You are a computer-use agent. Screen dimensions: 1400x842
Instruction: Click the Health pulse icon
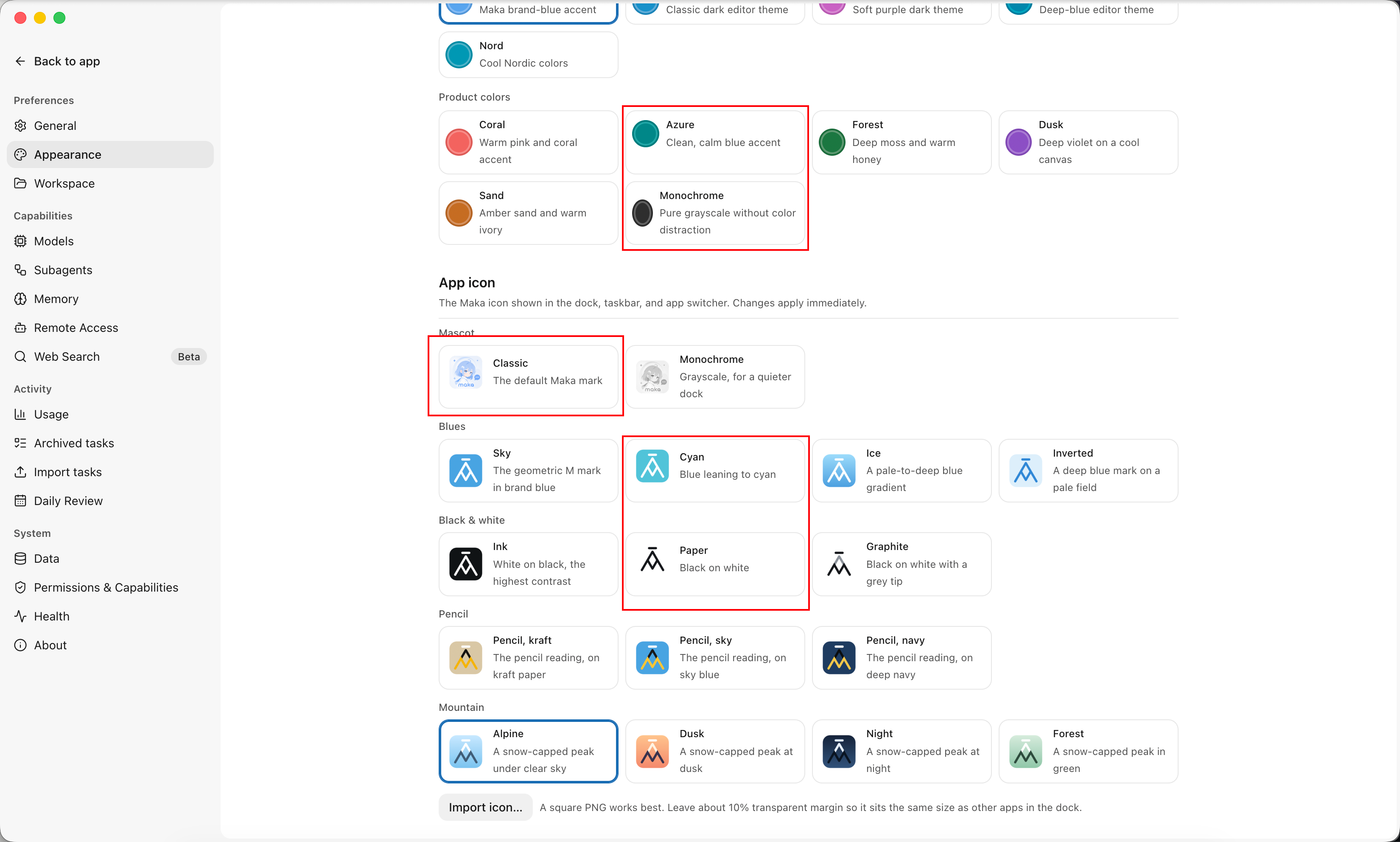coord(20,616)
